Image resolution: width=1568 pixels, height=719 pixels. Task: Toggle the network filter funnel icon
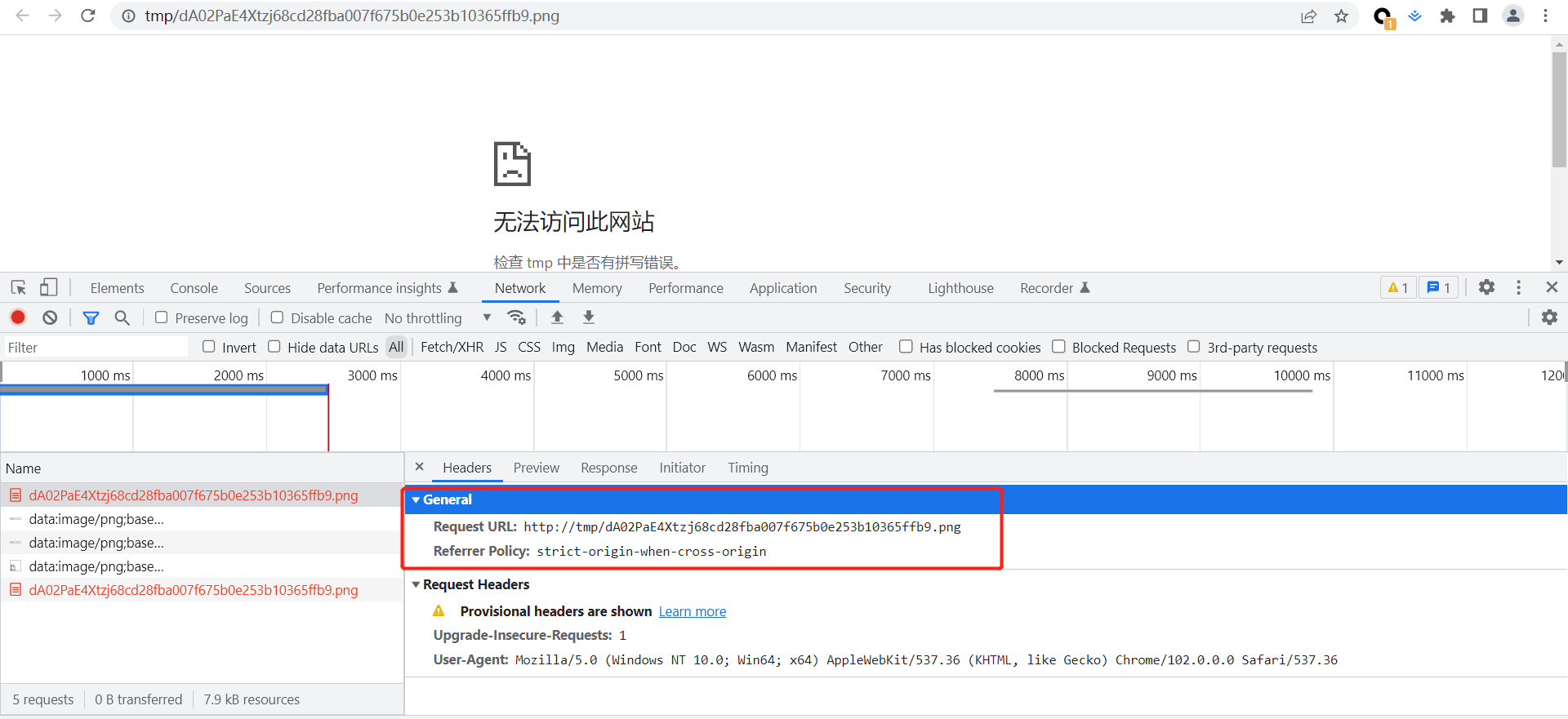coord(91,317)
